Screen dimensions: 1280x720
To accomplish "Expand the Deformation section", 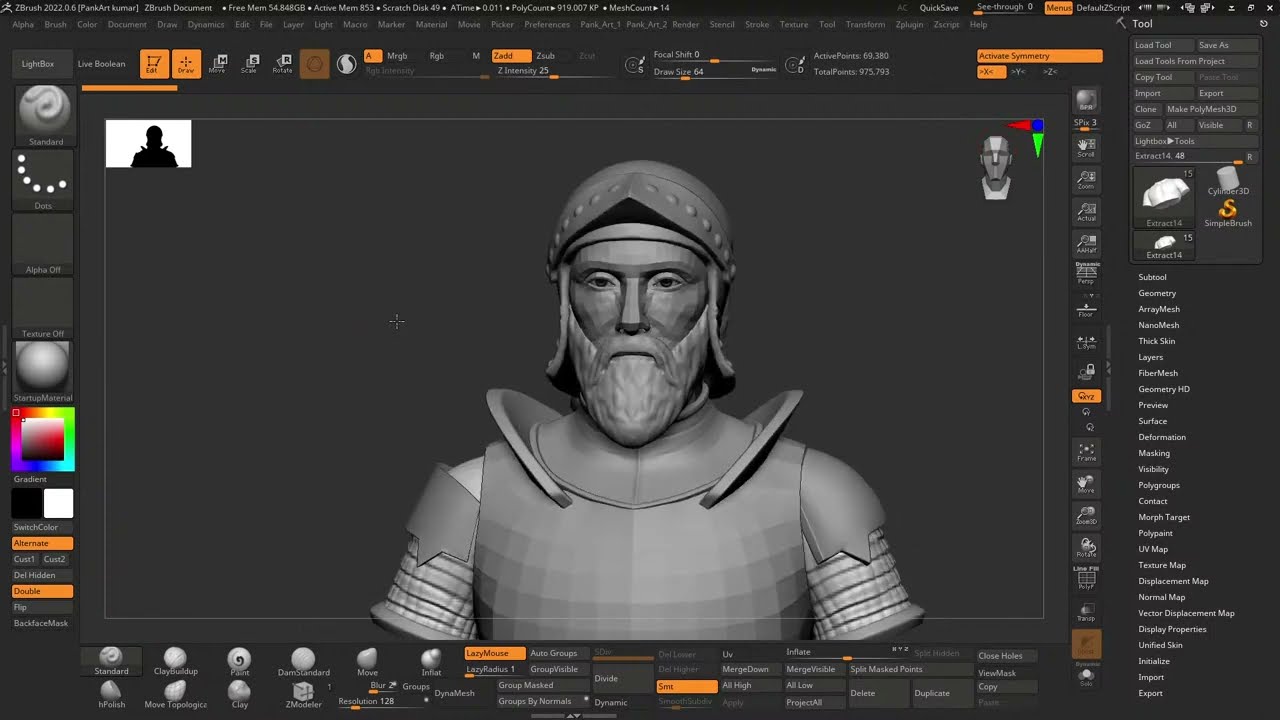I will coord(1162,437).
